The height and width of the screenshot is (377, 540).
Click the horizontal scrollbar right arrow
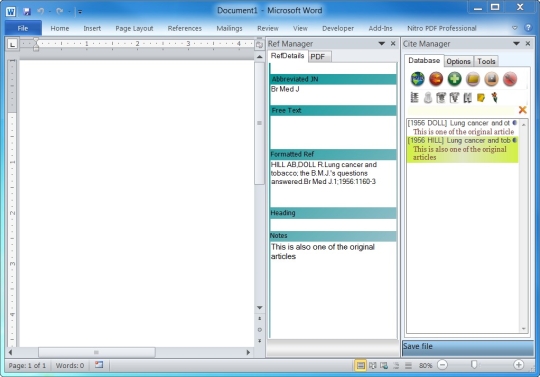[248, 352]
